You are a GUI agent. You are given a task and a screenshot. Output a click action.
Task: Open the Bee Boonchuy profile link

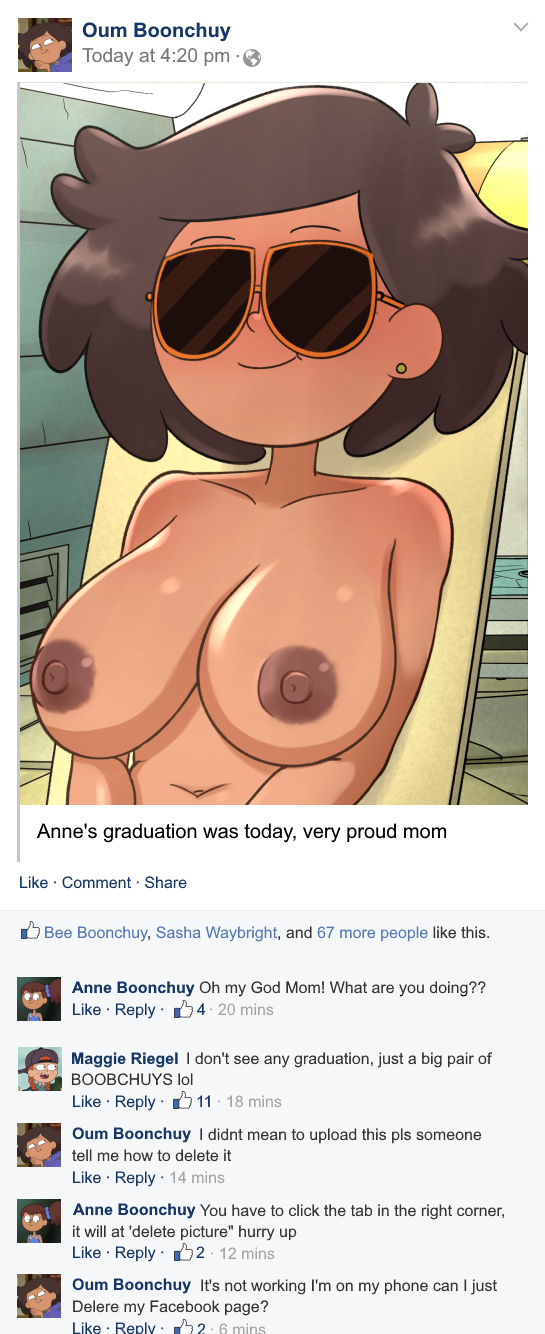coord(96,932)
